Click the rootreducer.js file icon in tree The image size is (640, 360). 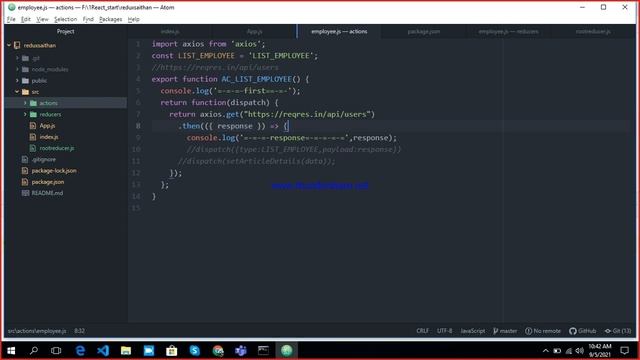33,148
